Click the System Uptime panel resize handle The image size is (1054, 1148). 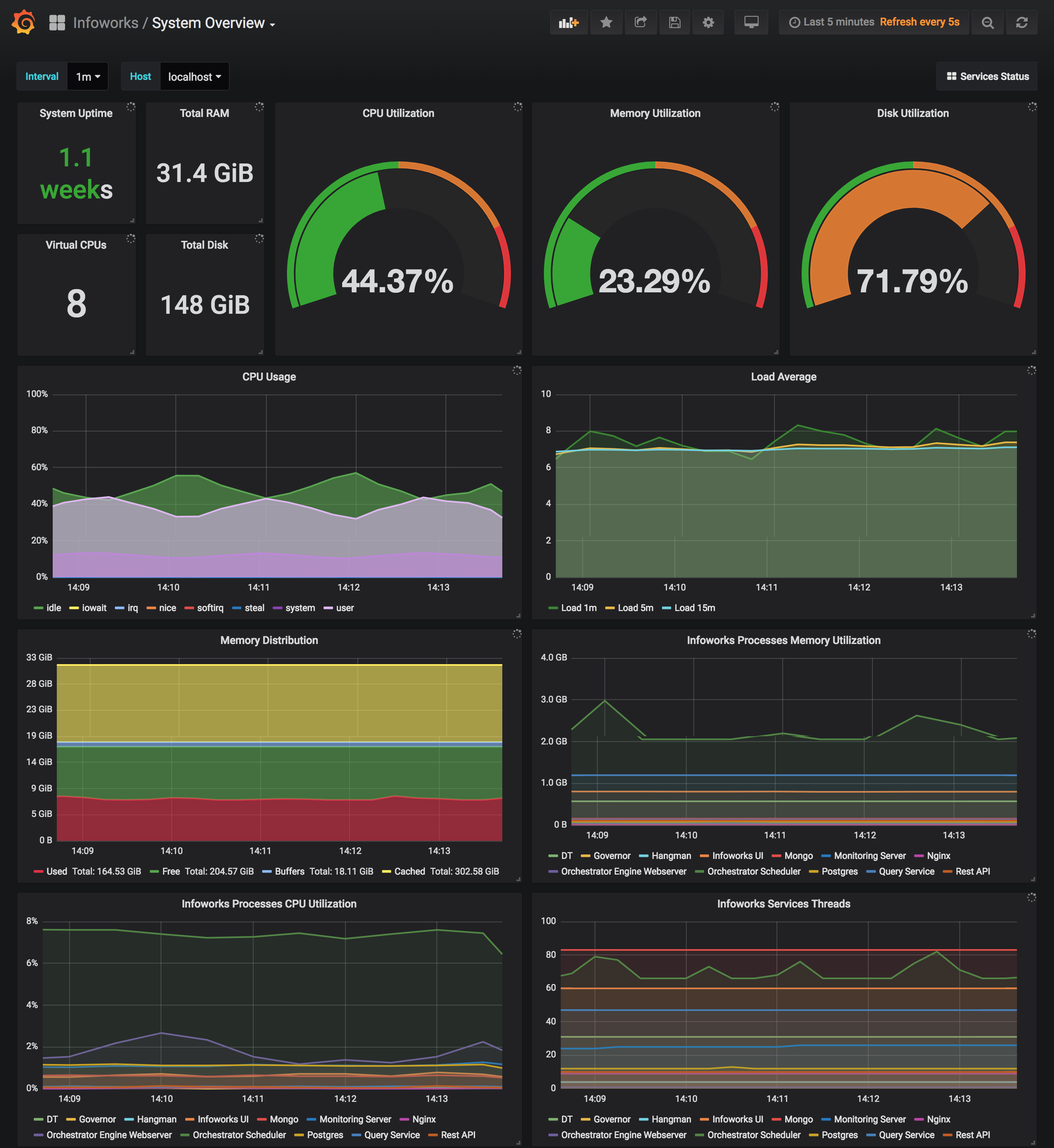132,220
